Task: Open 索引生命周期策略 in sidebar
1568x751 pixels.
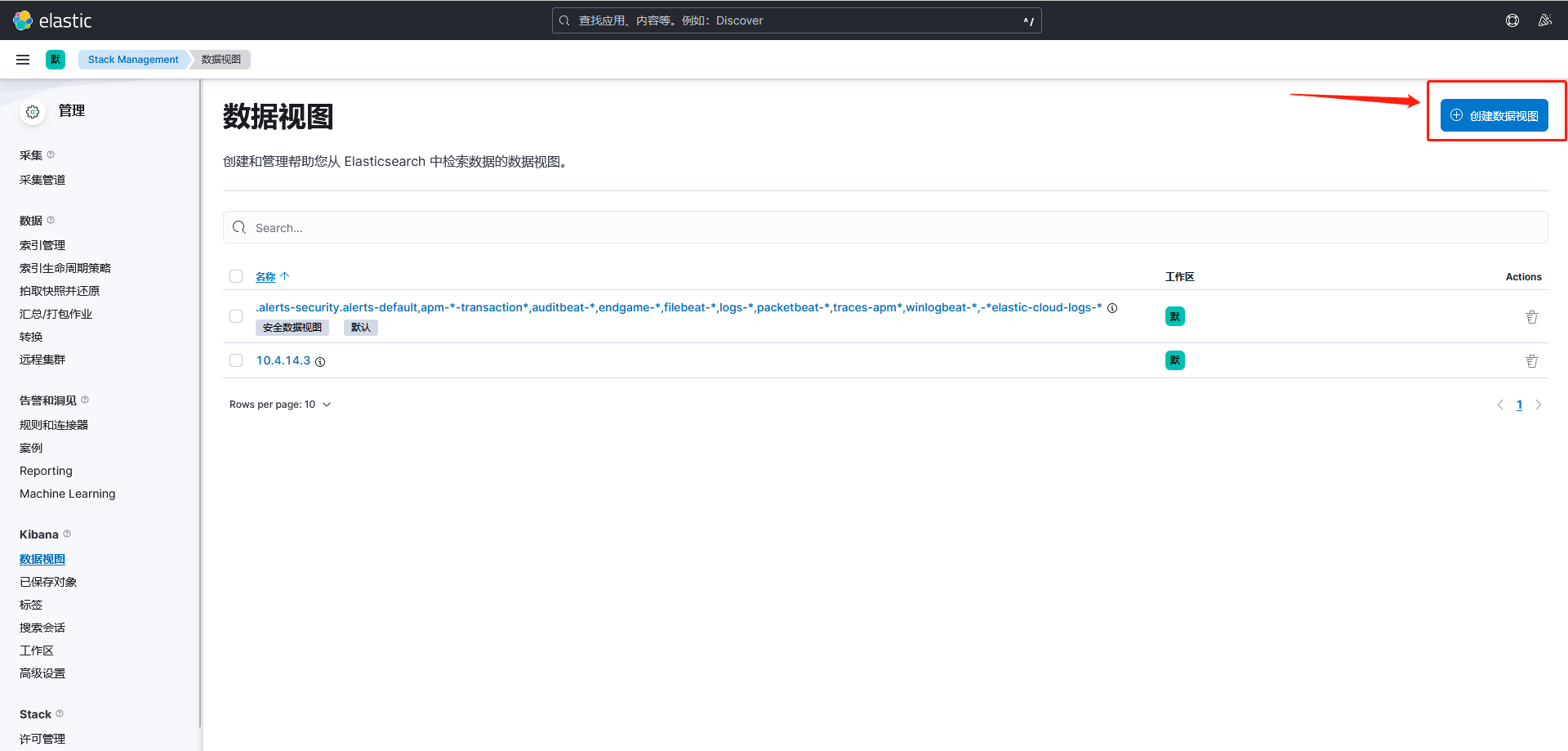Action: tap(65, 268)
